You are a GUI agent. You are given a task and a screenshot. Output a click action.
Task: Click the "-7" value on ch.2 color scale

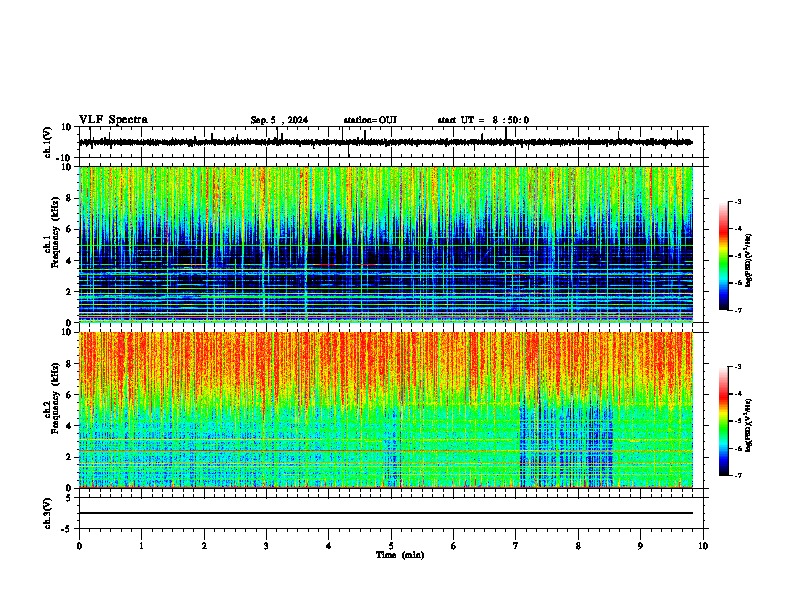[x=737, y=475]
